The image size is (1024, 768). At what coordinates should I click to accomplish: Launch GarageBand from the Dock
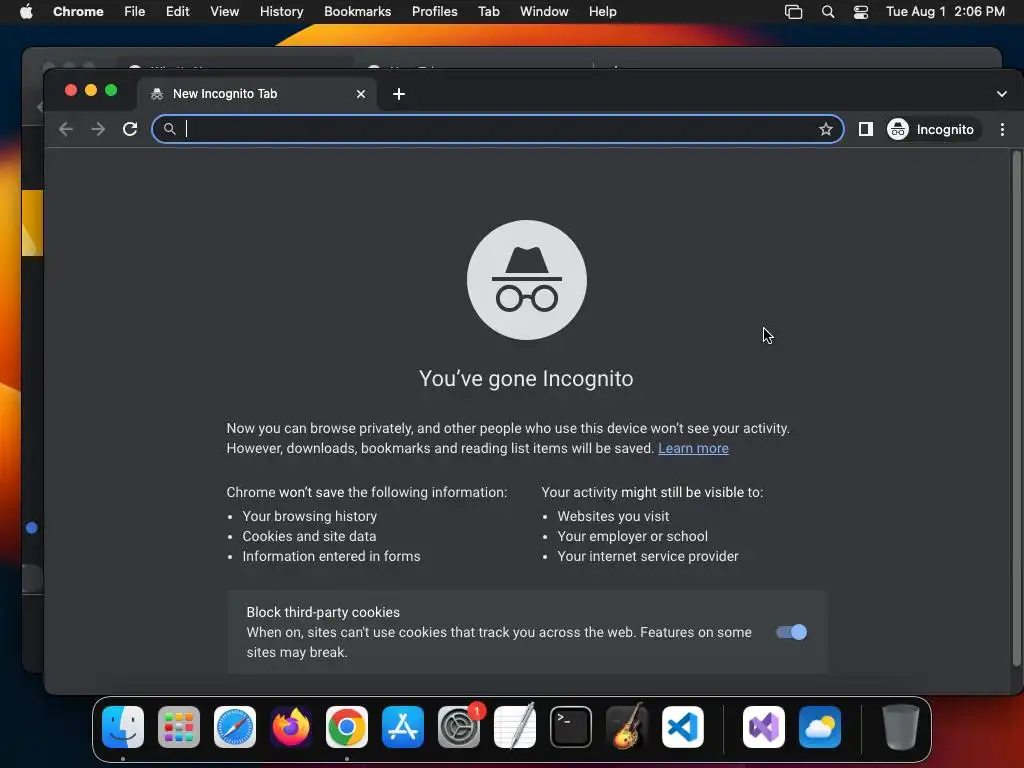(x=627, y=727)
